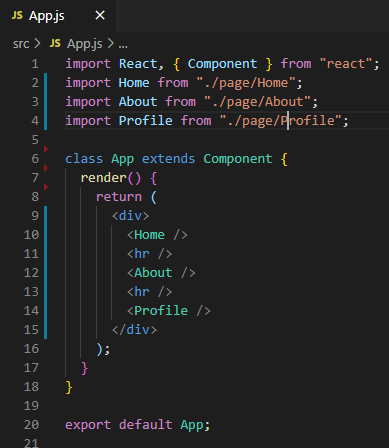This screenshot has width=389, height=448.
Task: Click React identifier in line 1
Action: pyautogui.click(x=138, y=64)
